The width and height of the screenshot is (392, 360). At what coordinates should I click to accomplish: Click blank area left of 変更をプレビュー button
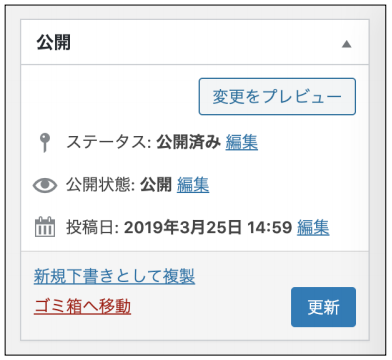(x=110, y=97)
